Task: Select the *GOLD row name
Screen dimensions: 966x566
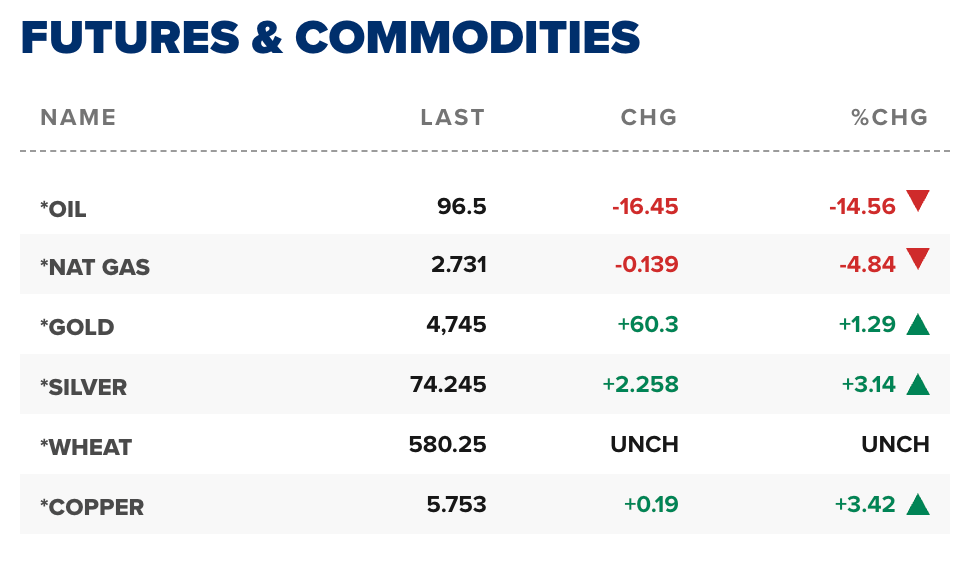Action: click(x=77, y=328)
